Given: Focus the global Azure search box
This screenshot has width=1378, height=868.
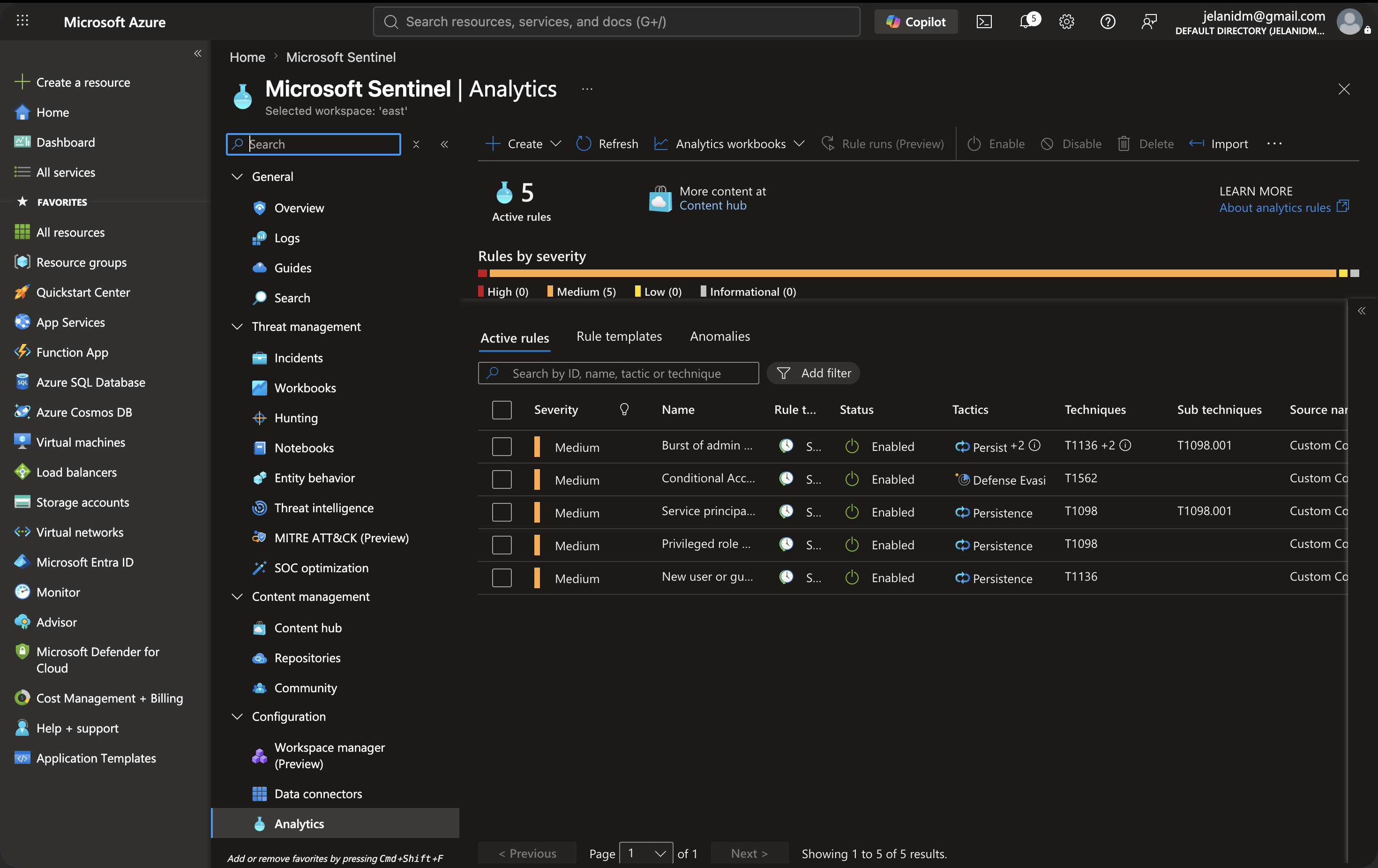Looking at the screenshot, I should [x=616, y=22].
